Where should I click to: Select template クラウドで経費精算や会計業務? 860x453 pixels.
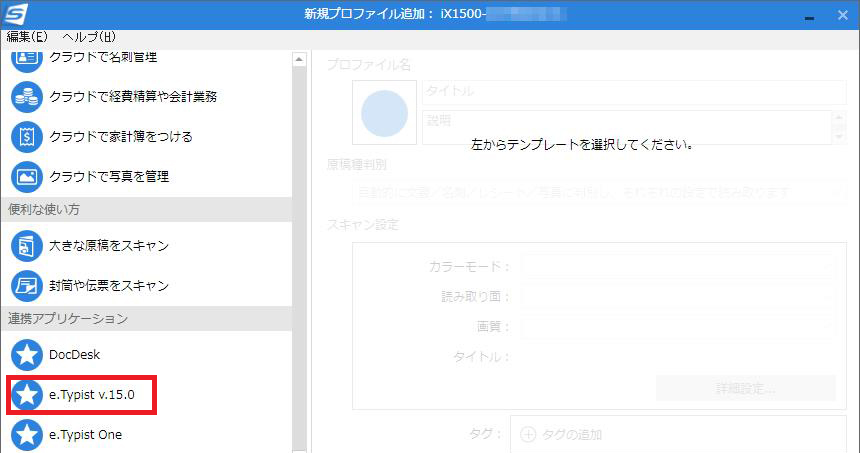pyautogui.click(x=133, y=97)
